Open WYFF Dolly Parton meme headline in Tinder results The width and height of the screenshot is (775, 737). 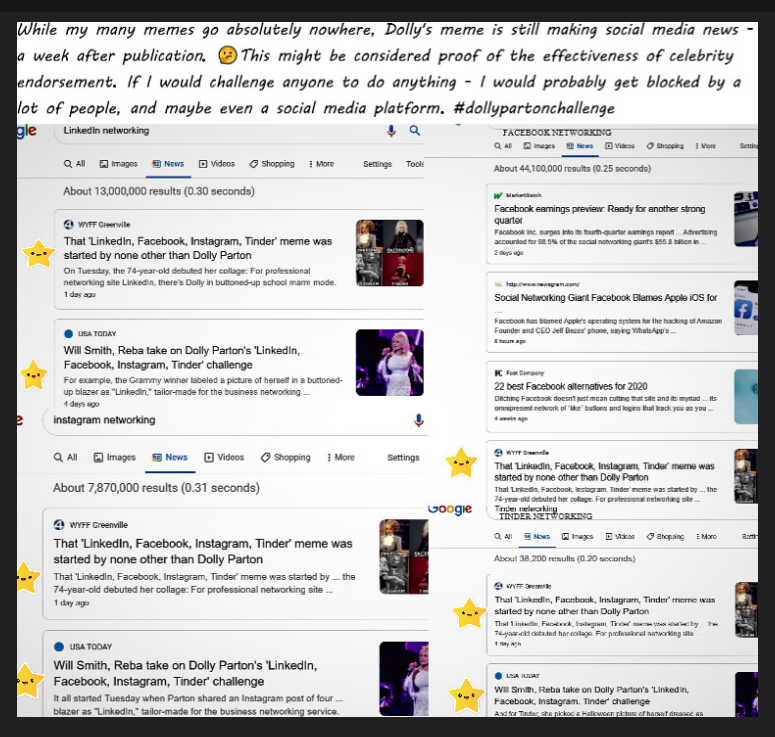pos(605,605)
